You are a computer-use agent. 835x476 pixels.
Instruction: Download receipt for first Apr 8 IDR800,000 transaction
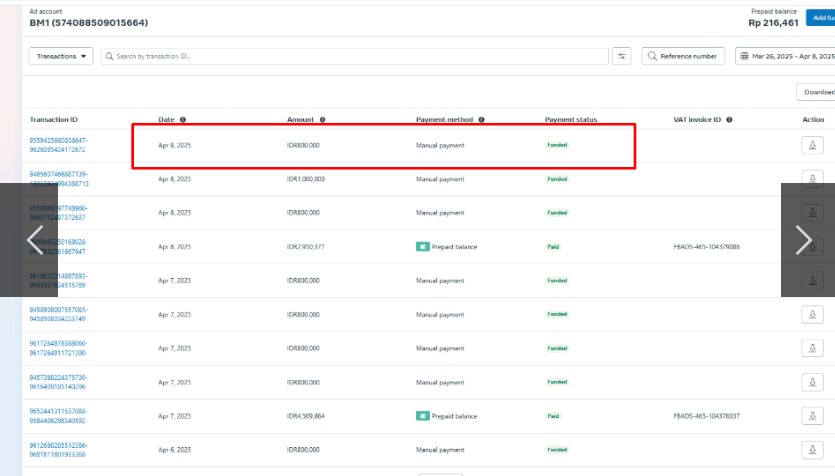tap(813, 145)
